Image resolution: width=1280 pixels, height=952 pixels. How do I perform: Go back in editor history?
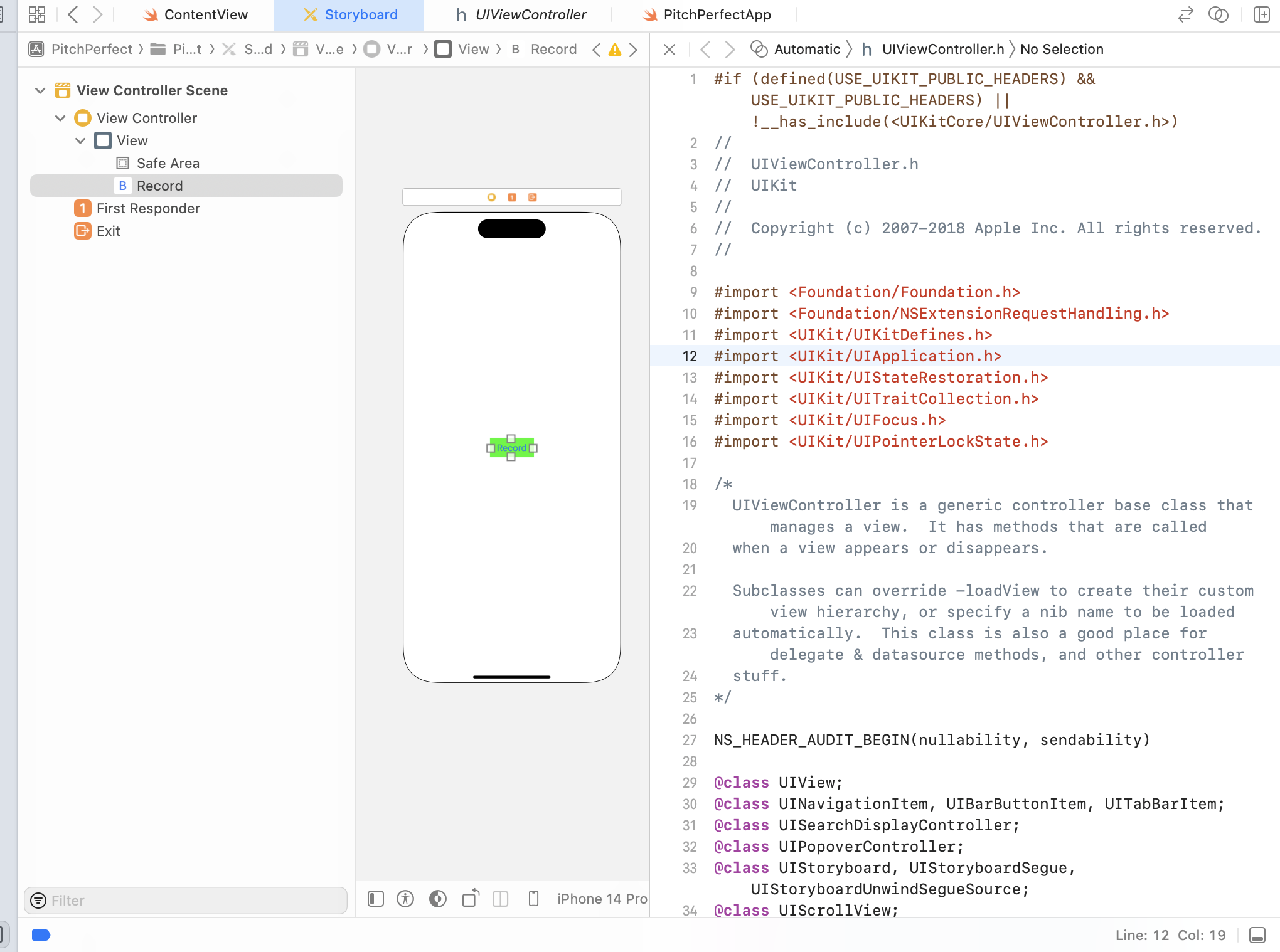73,14
